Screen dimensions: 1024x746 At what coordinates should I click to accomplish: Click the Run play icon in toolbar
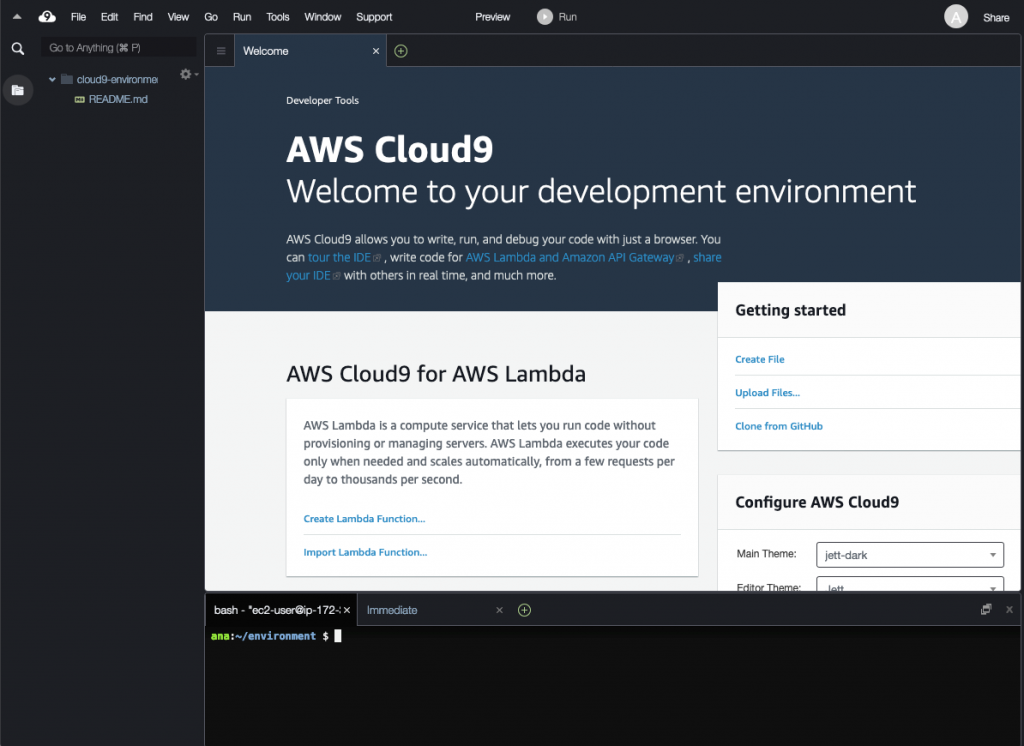pos(545,17)
